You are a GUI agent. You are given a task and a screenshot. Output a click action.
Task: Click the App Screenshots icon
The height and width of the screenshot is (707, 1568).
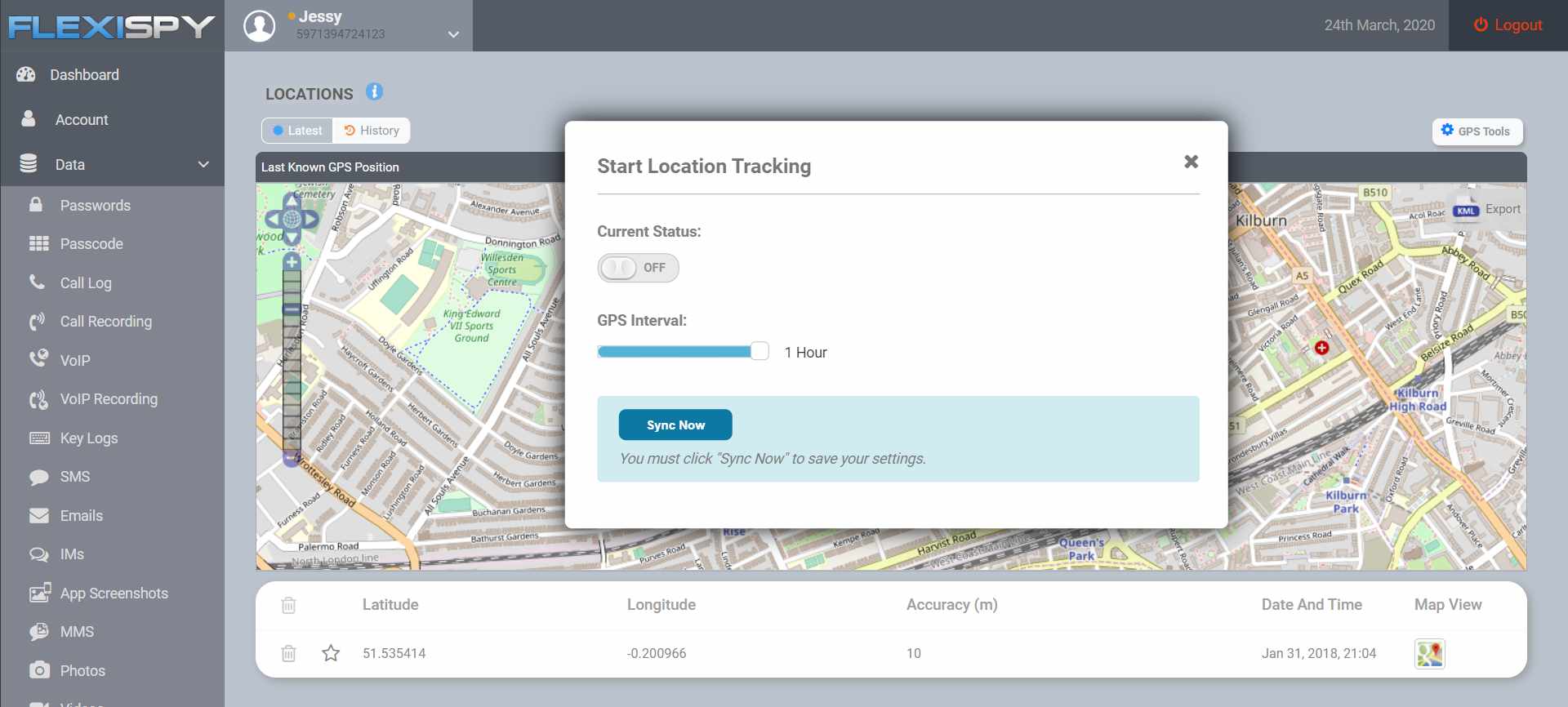[x=40, y=593]
